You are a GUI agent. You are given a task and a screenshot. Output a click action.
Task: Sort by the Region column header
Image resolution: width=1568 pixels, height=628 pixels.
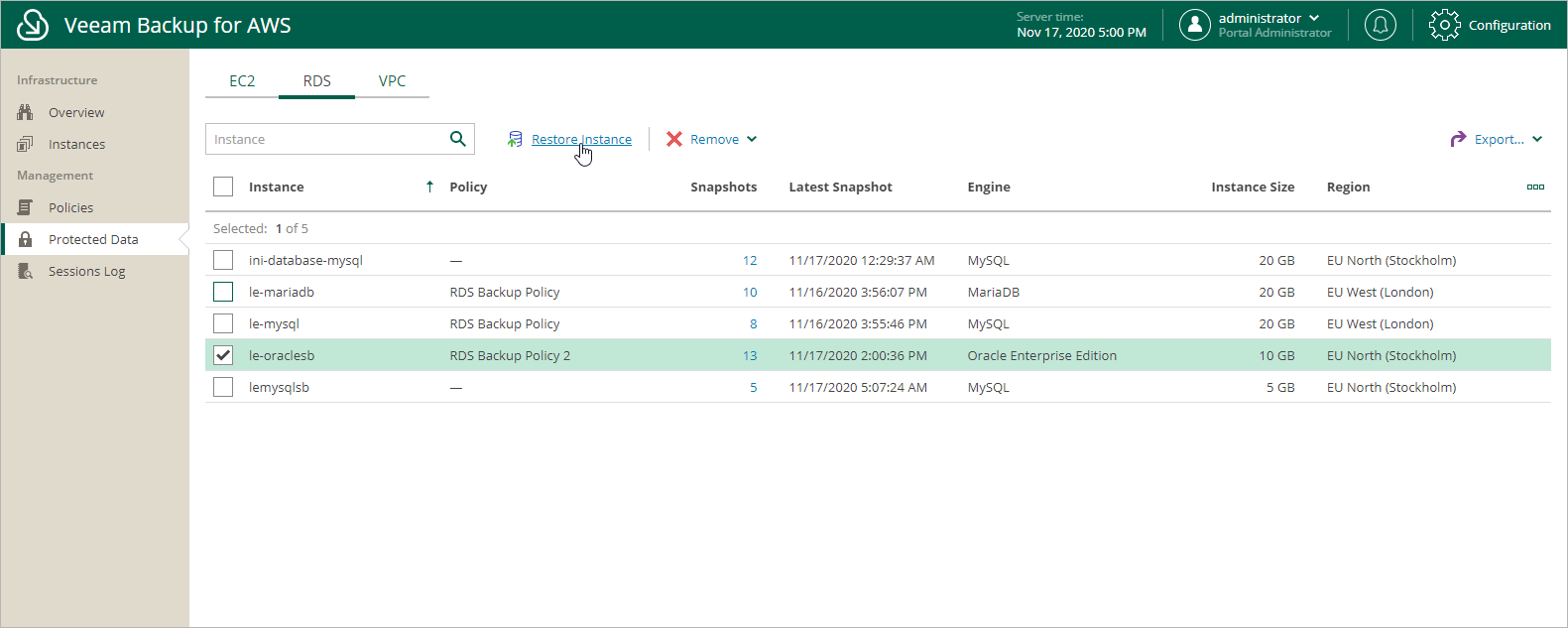[x=1348, y=188]
